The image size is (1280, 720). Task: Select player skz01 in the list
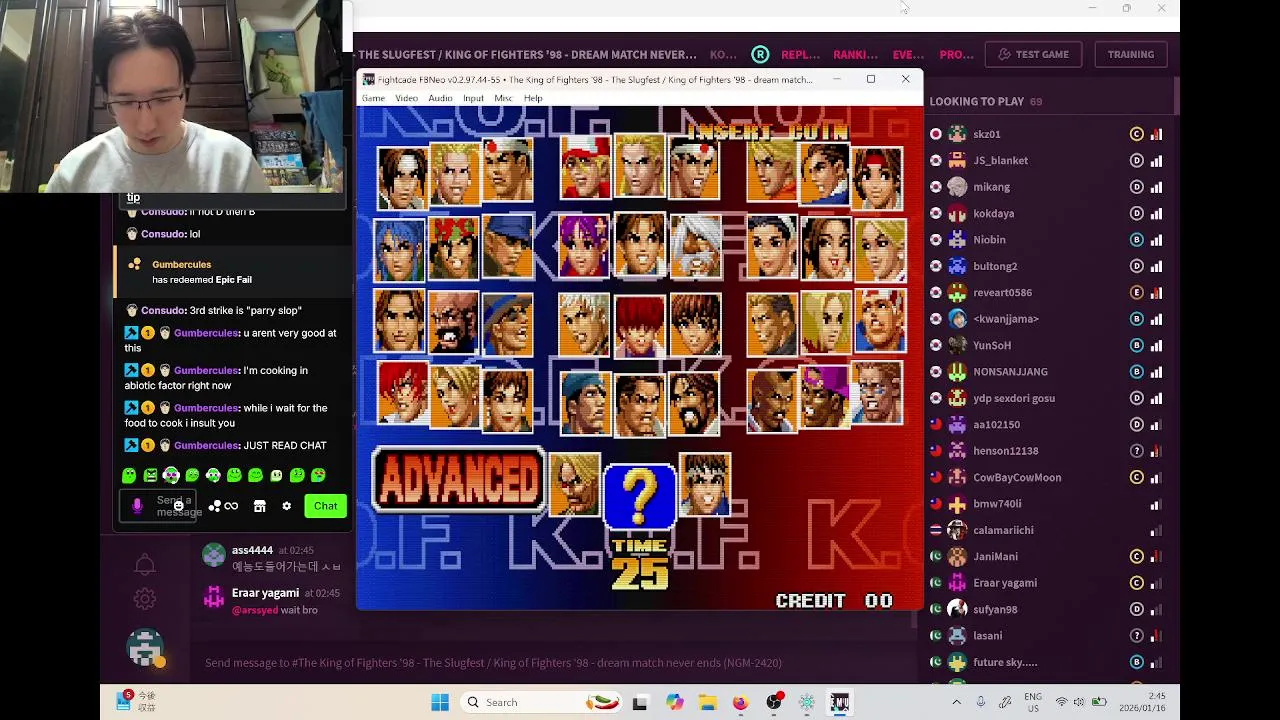click(986, 134)
